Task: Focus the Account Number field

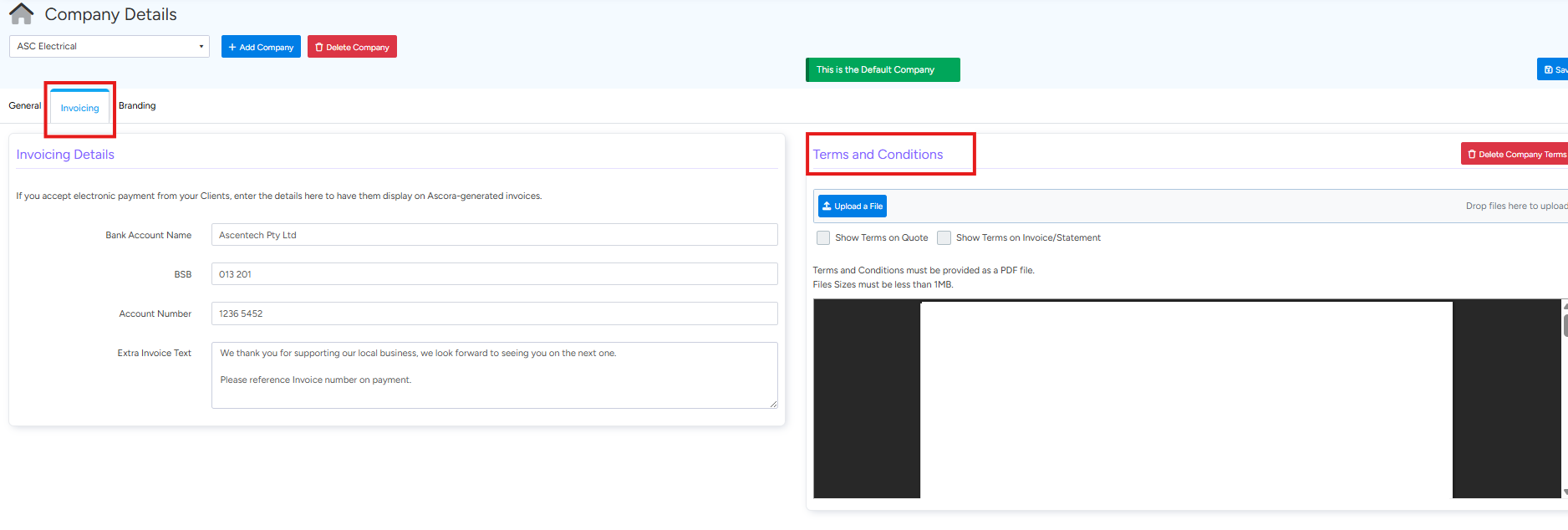Action: click(493, 313)
